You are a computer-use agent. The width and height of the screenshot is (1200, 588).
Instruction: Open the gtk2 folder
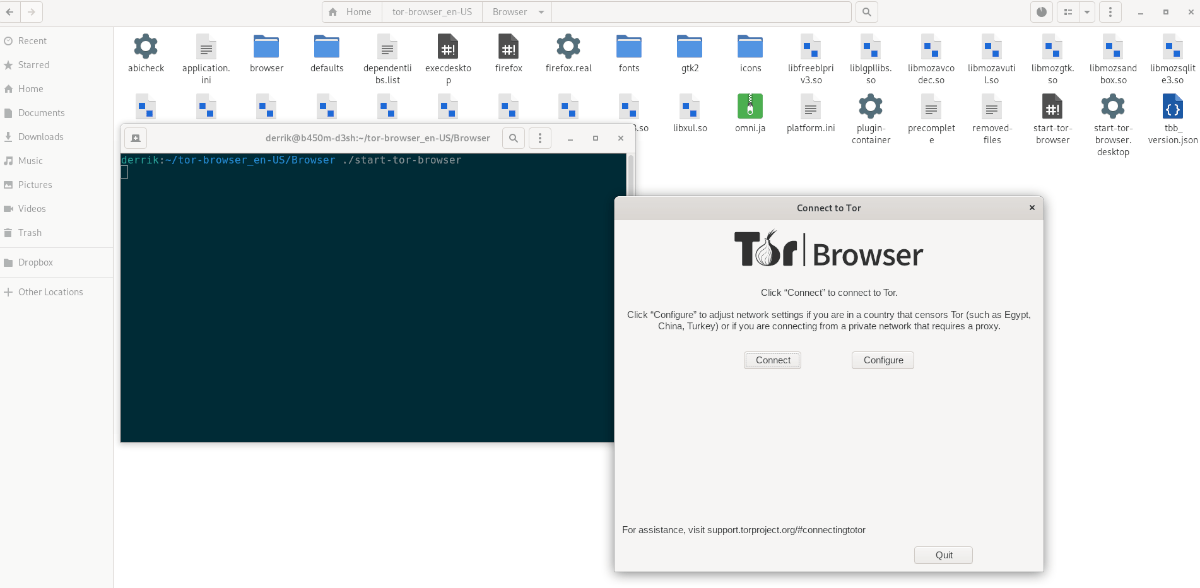pos(690,46)
